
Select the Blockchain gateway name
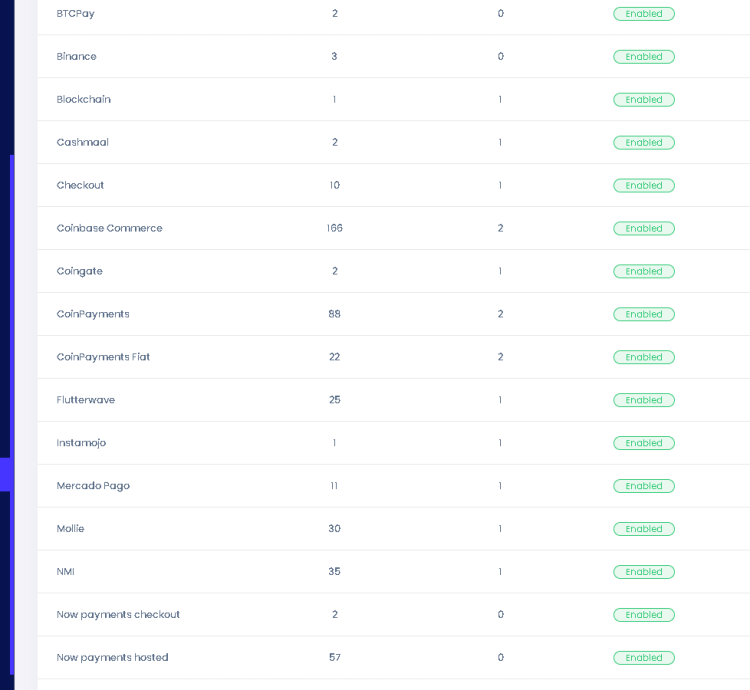tap(84, 100)
